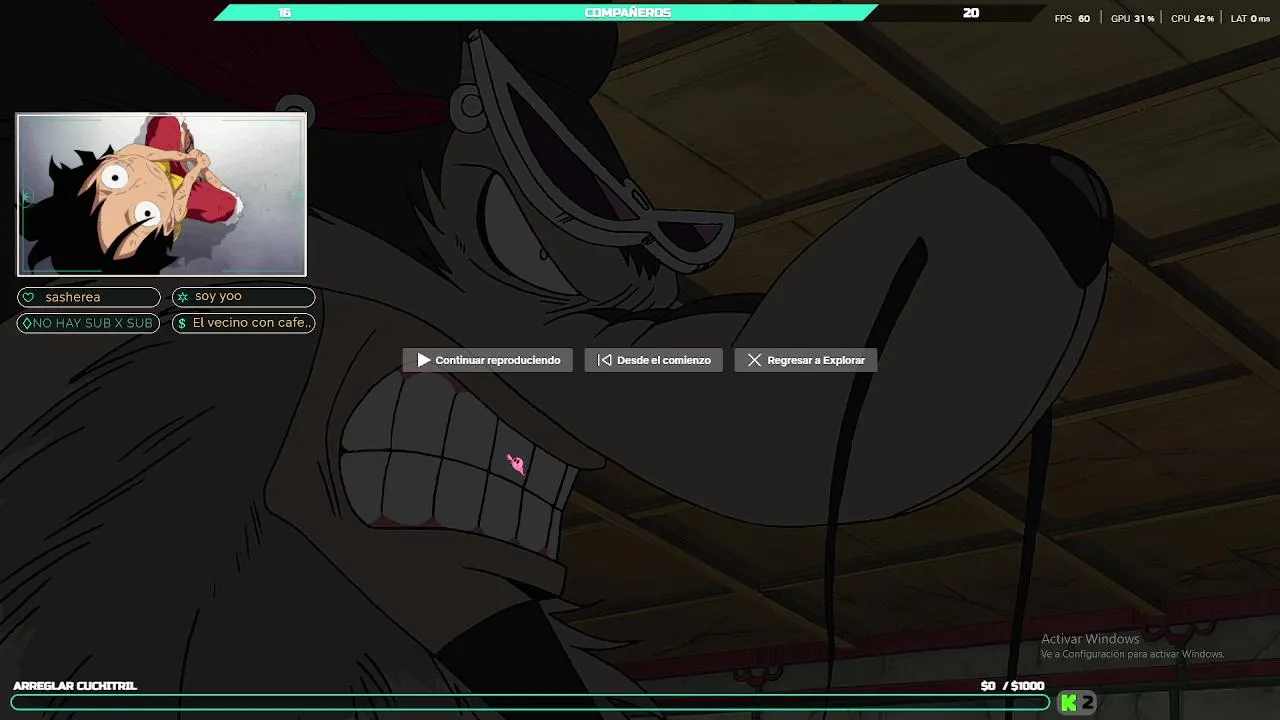This screenshot has height=720, width=1280.
Task: Click the GPU 31 % stat
Action: 1133,19
